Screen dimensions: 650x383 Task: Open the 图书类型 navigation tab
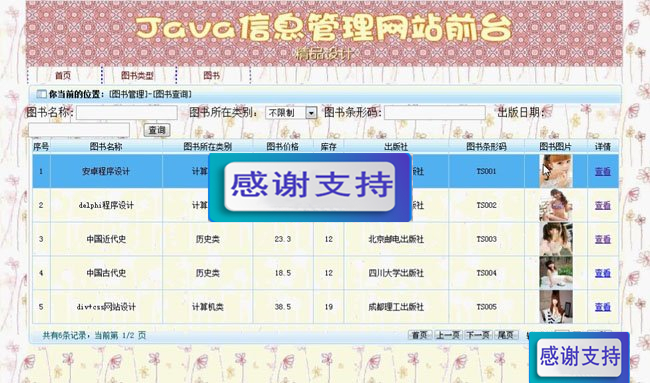[x=137, y=75]
